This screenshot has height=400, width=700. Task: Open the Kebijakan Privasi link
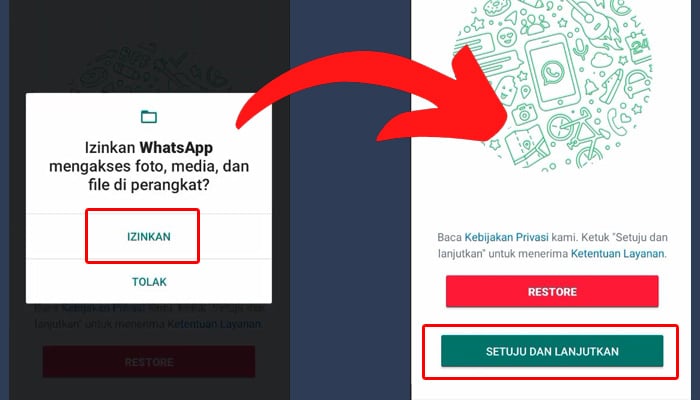(506, 237)
